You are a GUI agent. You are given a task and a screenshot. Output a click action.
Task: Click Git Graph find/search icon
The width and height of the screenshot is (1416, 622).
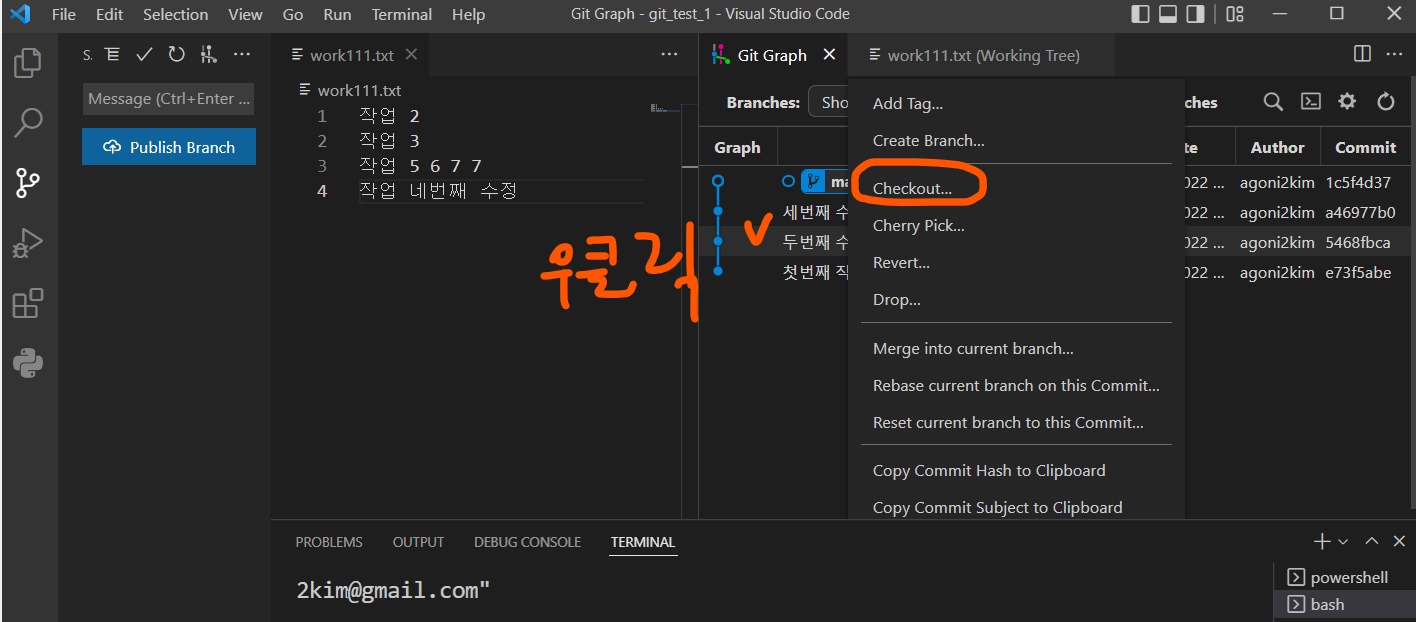(1273, 102)
